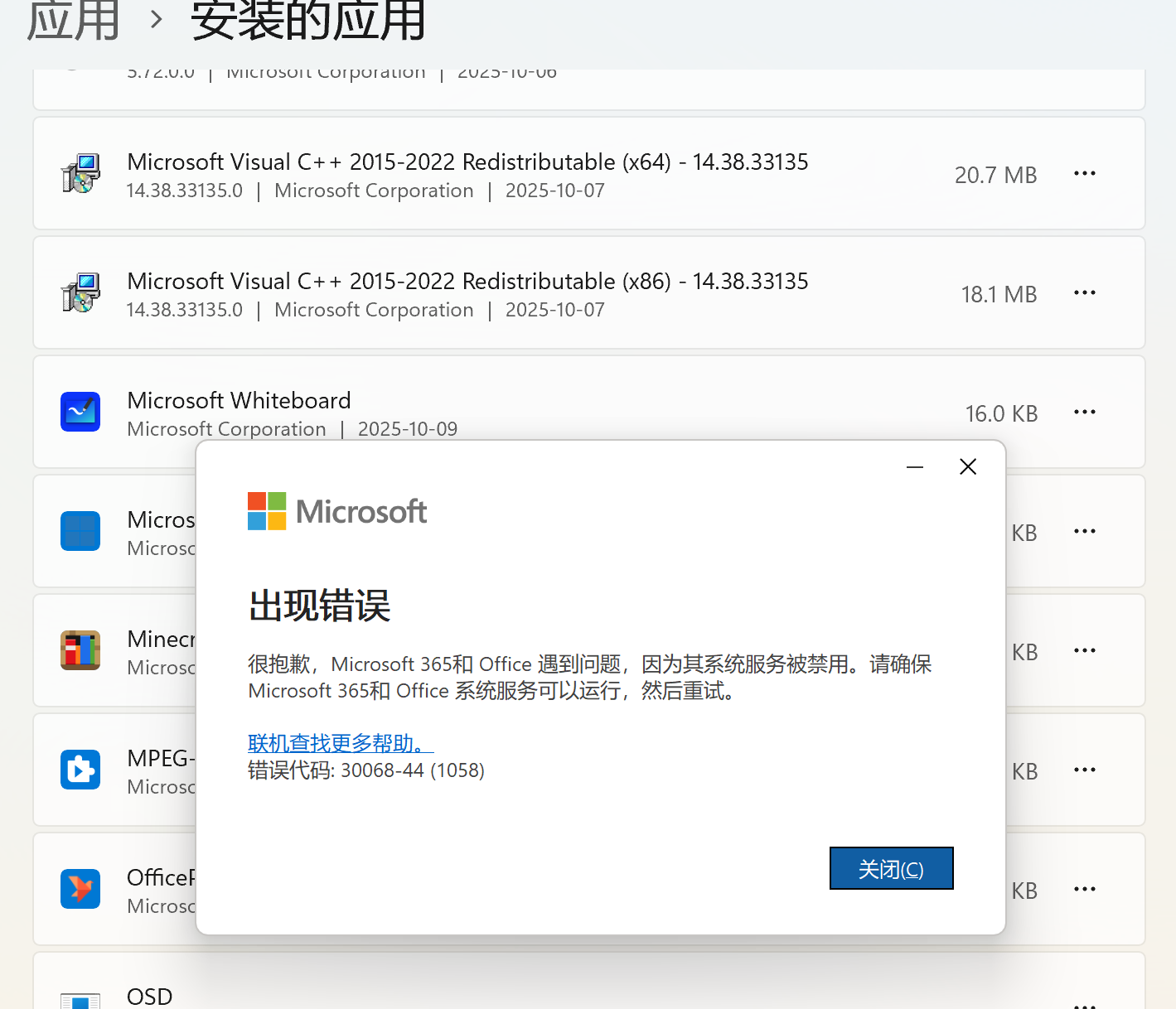
Task: Click the Visual C++ x64 Redistributable icon
Action: [x=80, y=173]
